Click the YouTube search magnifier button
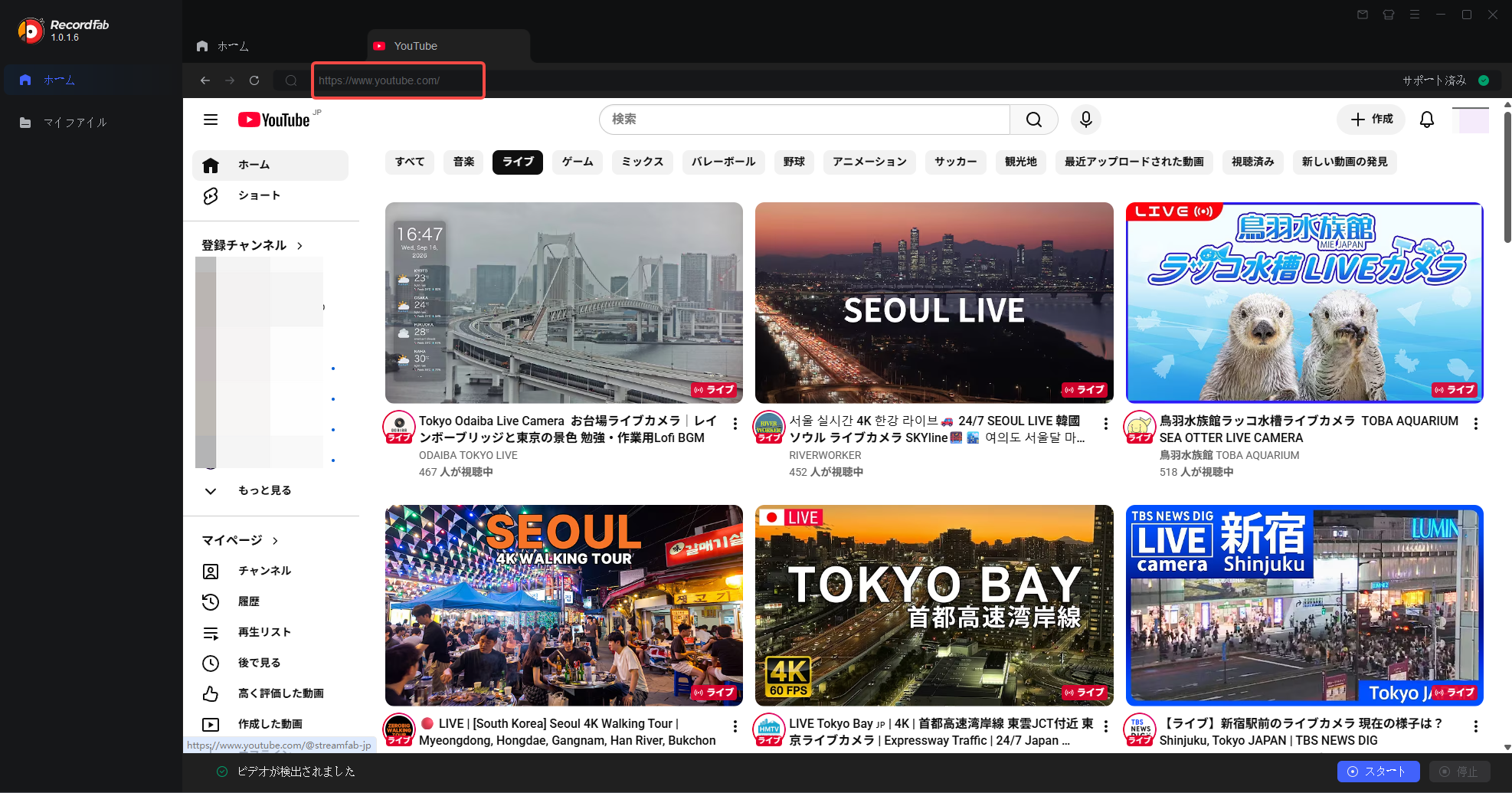This screenshot has width=1512, height=793. click(x=1034, y=120)
